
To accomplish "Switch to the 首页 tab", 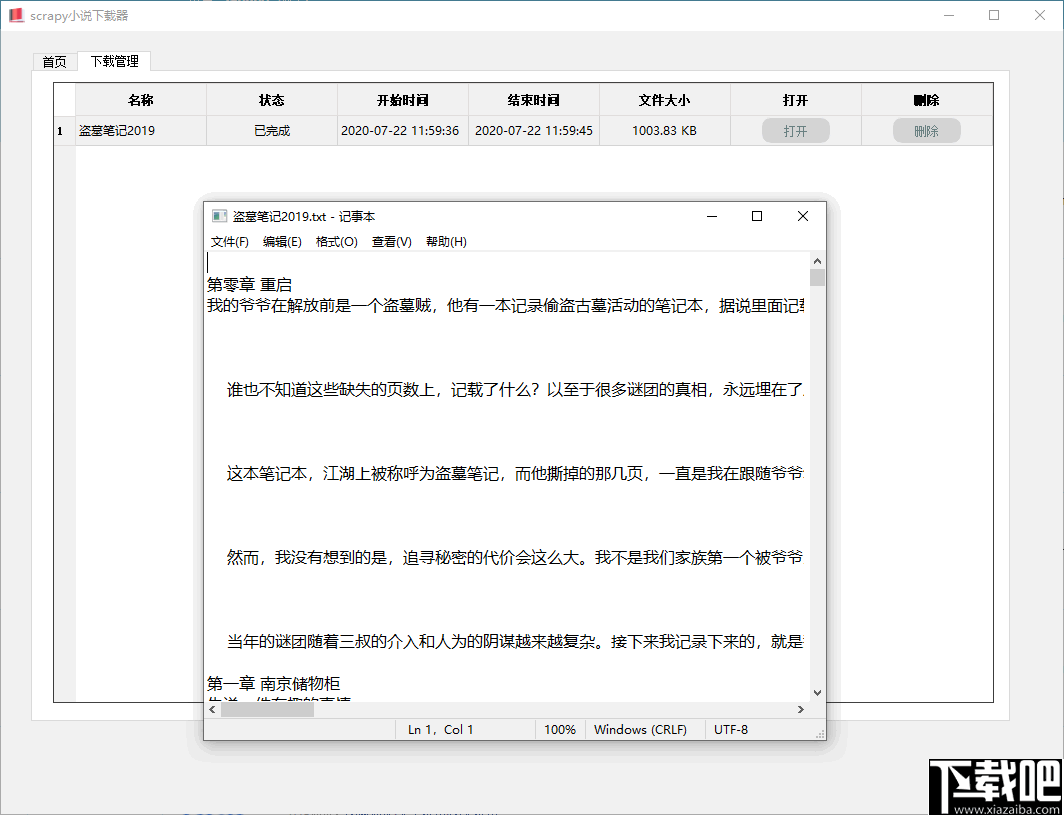I will 54,61.
